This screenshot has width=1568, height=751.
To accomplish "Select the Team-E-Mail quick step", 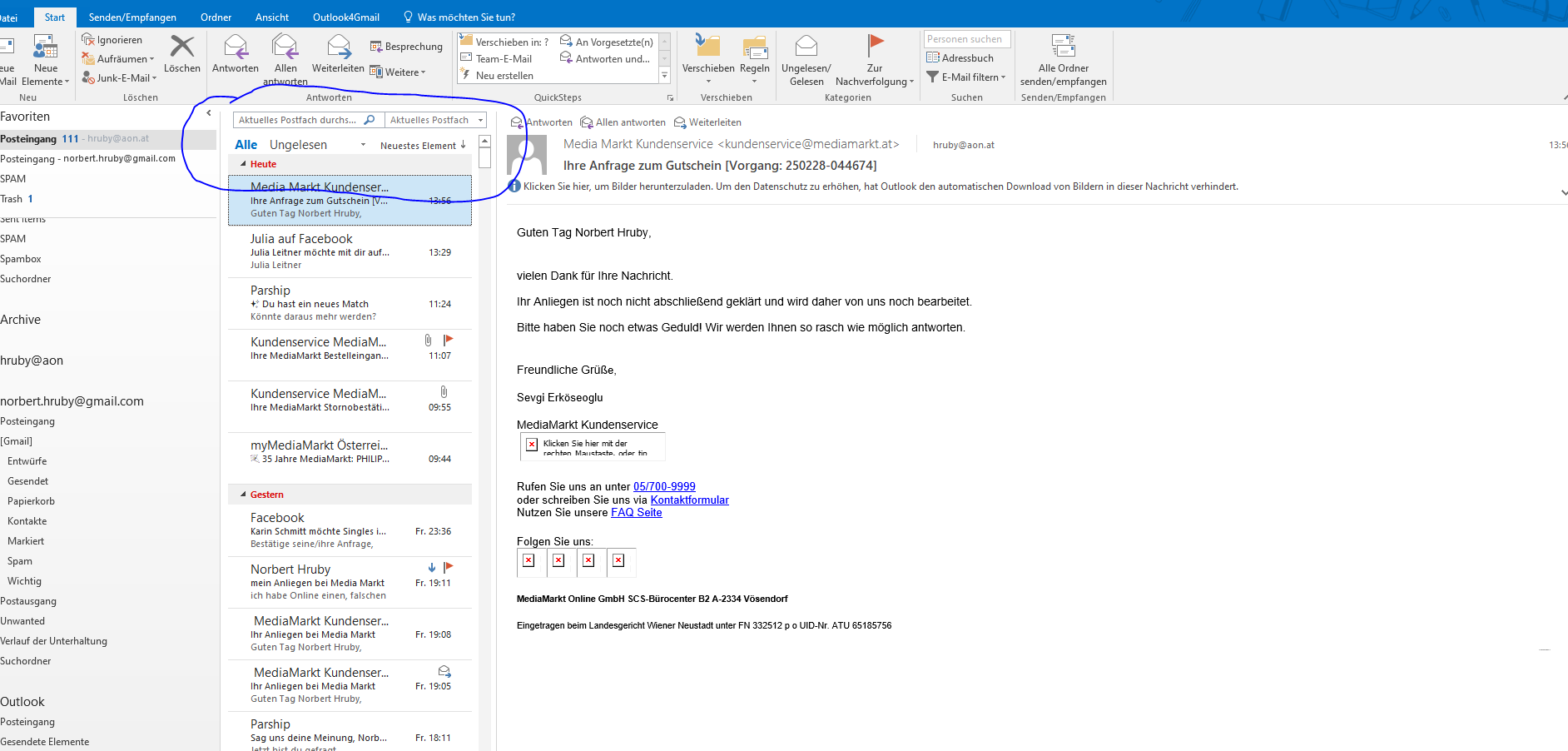I will (x=495, y=59).
